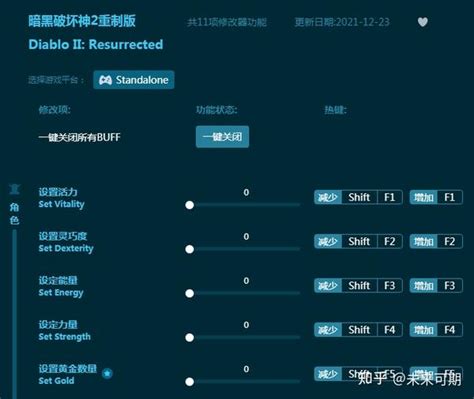
Task: Click Shift key field in Dexterity decrease hotkey
Action: (359, 241)
